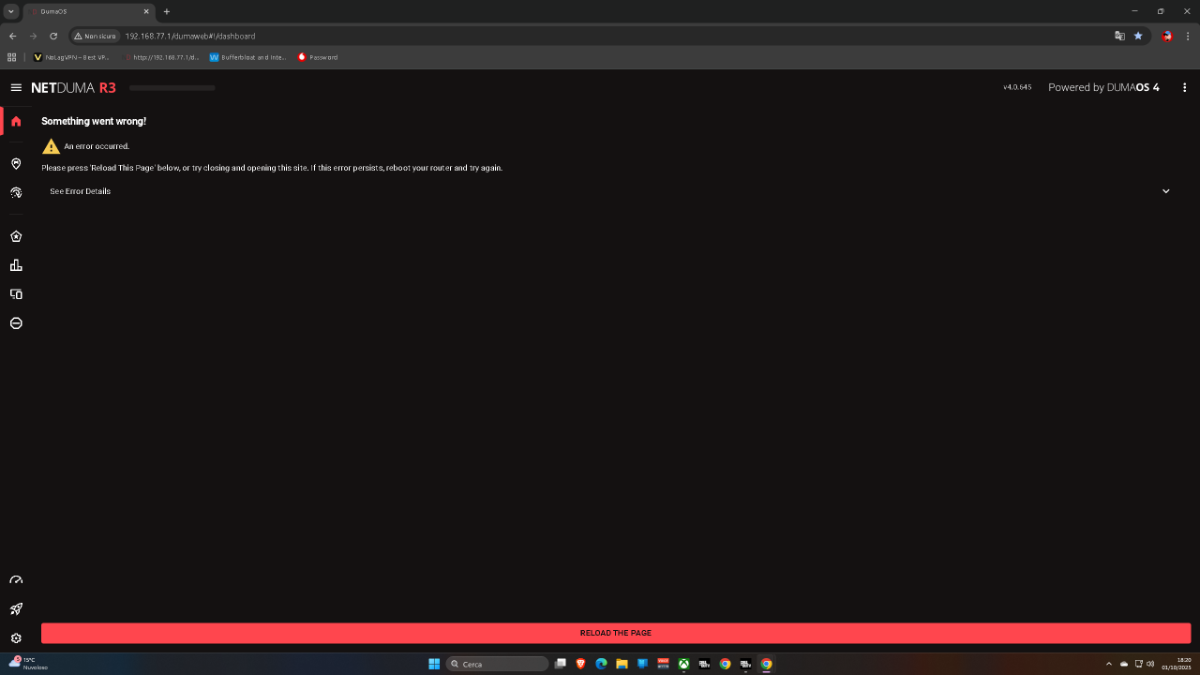Screen dimensions: 1200x675
Task: Click the circle-minus block sidebar icon
Action: pos(16,323)
